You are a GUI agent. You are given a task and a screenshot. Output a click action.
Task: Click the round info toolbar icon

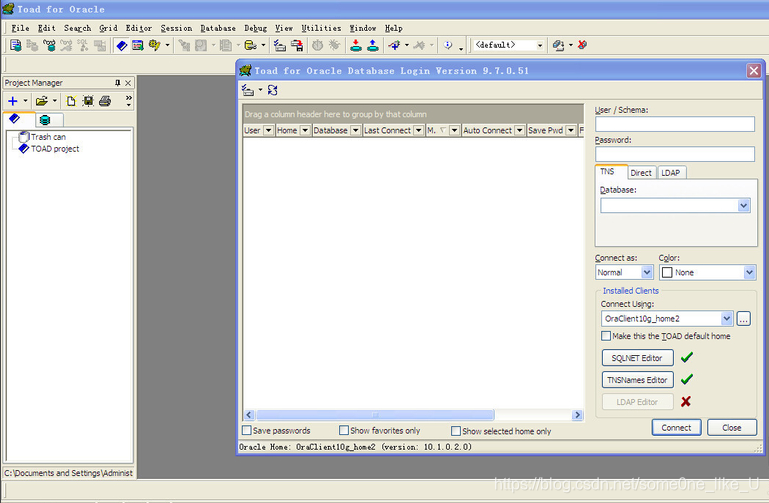click(448, 45)
